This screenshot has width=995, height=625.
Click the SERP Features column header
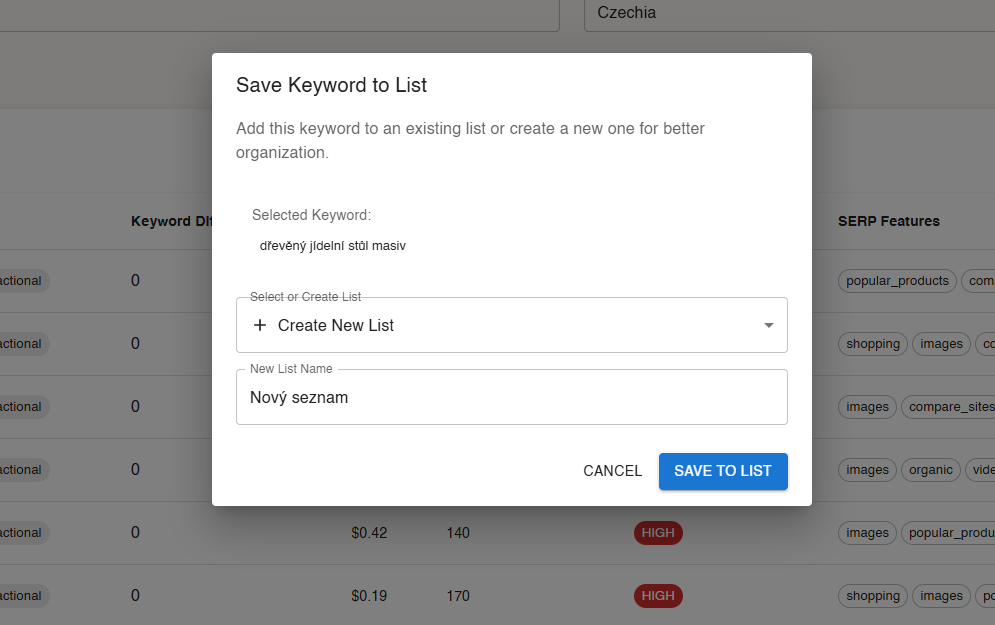click(888, 221)
